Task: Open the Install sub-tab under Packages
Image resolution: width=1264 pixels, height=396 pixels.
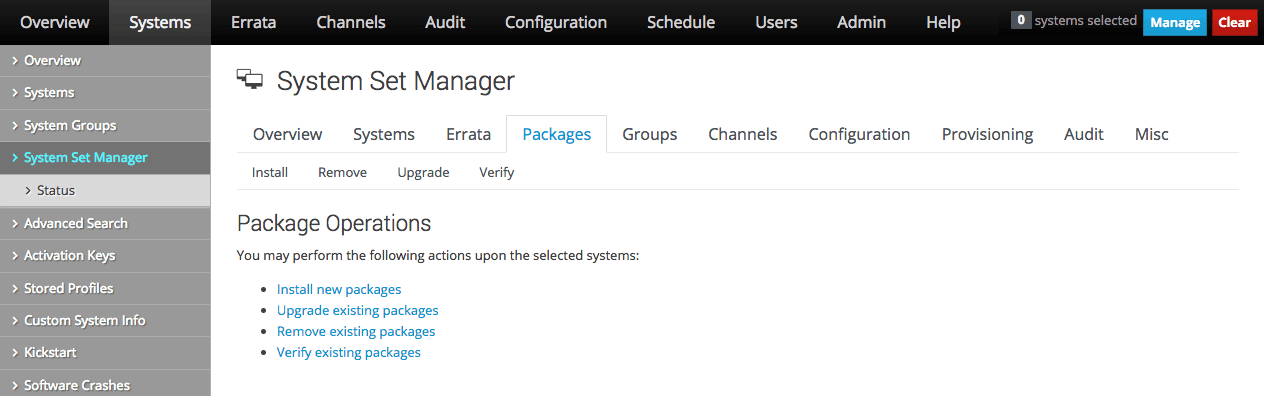Action: [x=270, y=172]
